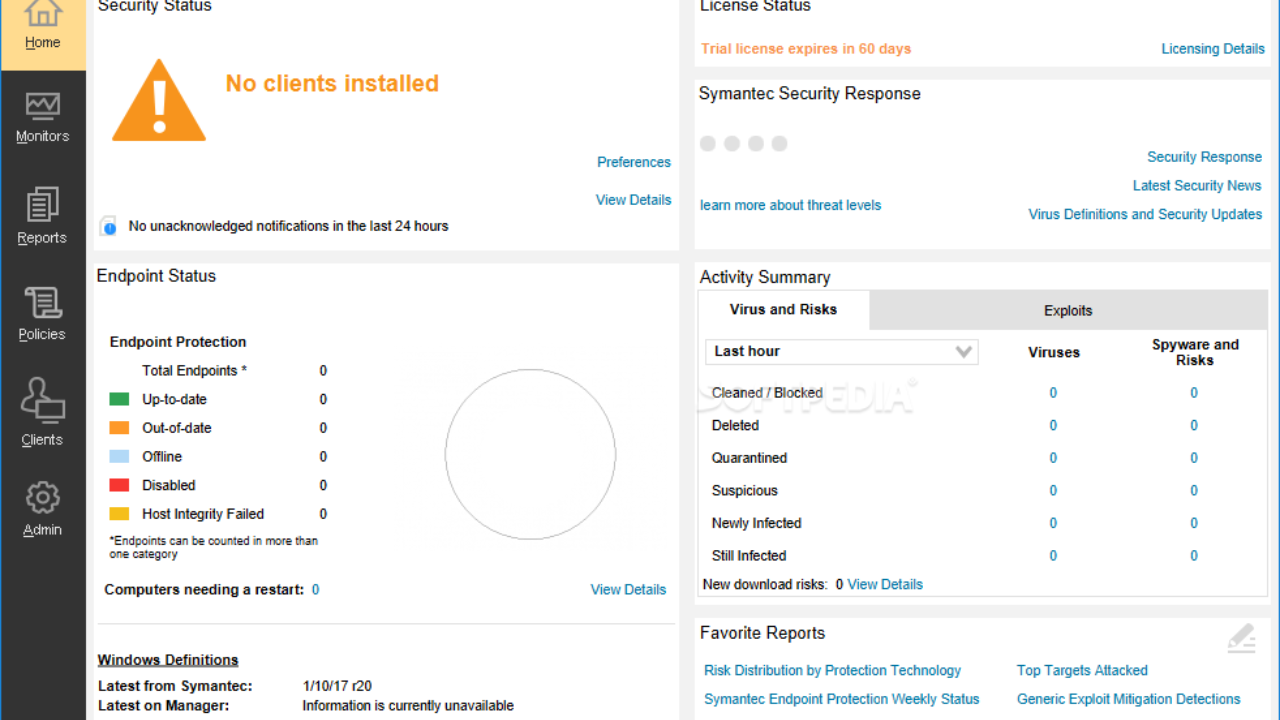Open View Details for new download risks
This screenshot has width=1280, height=720.
click(x=885, y=585)
